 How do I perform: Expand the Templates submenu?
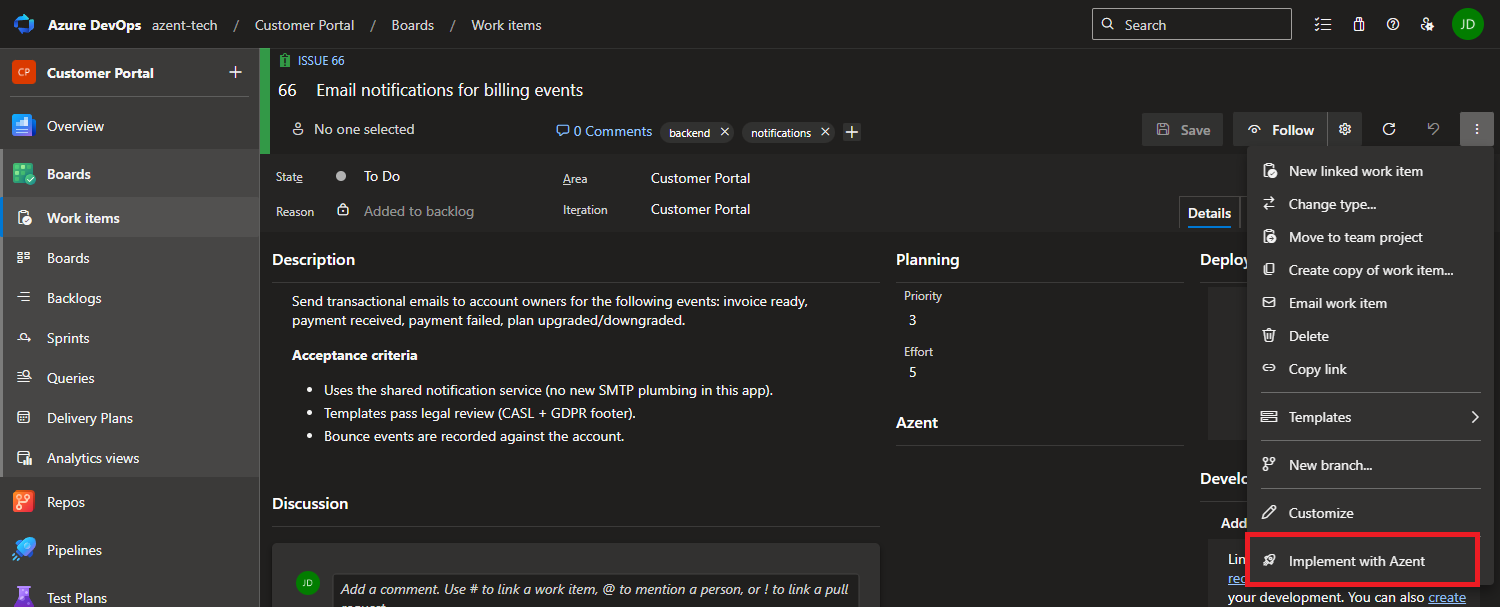1370,417
